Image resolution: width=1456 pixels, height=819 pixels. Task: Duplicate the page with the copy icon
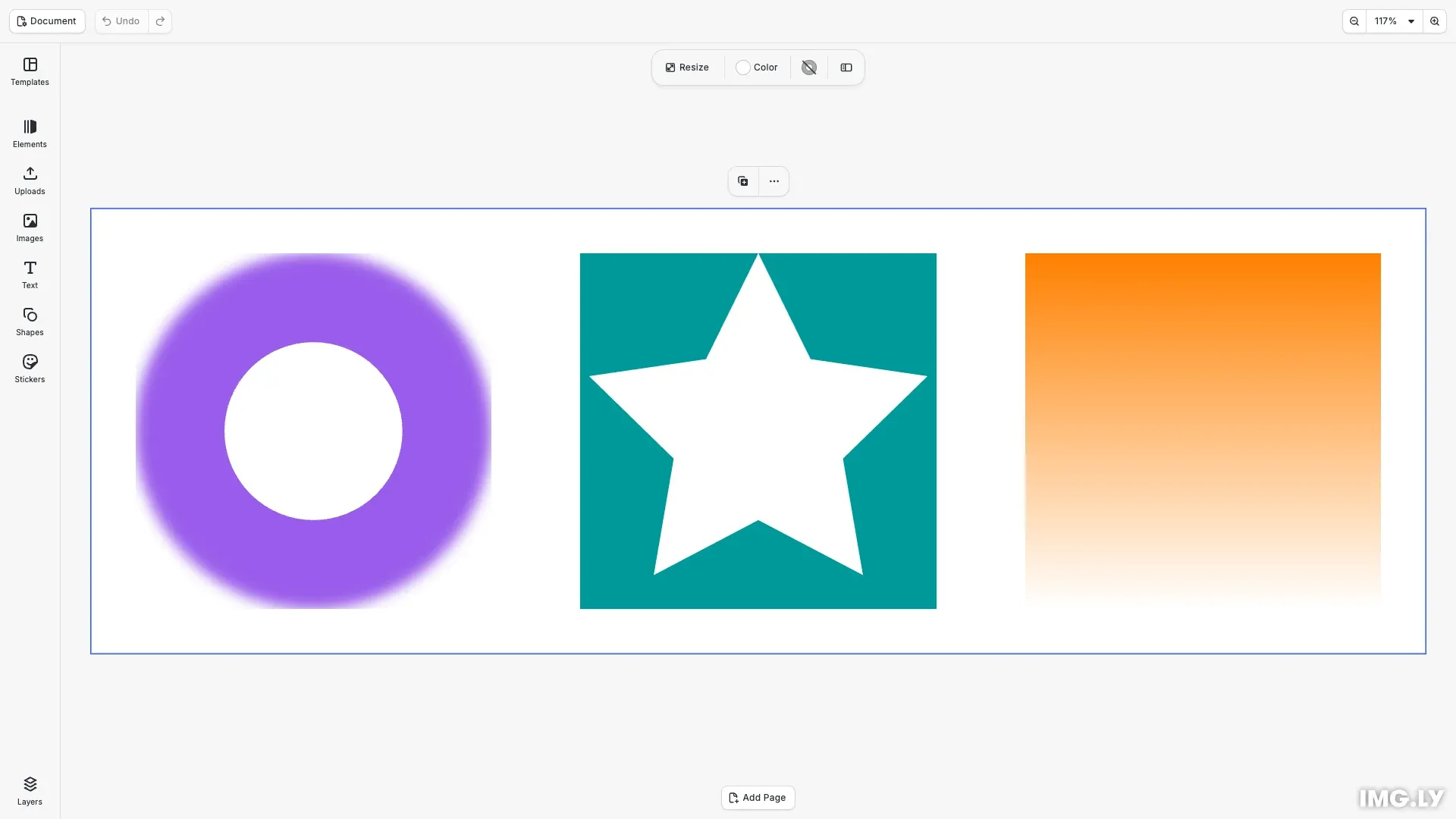pyautogui.click(x=743, y=181)
